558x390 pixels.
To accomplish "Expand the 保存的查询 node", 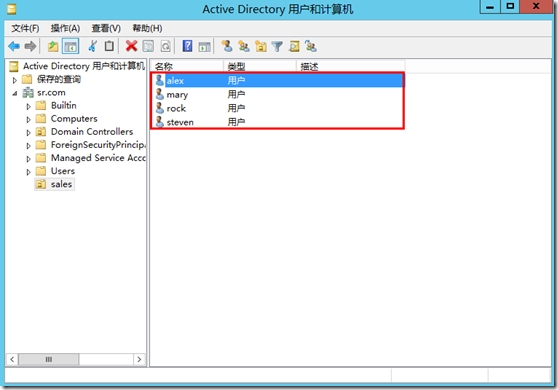I will [x=15, y=80].
